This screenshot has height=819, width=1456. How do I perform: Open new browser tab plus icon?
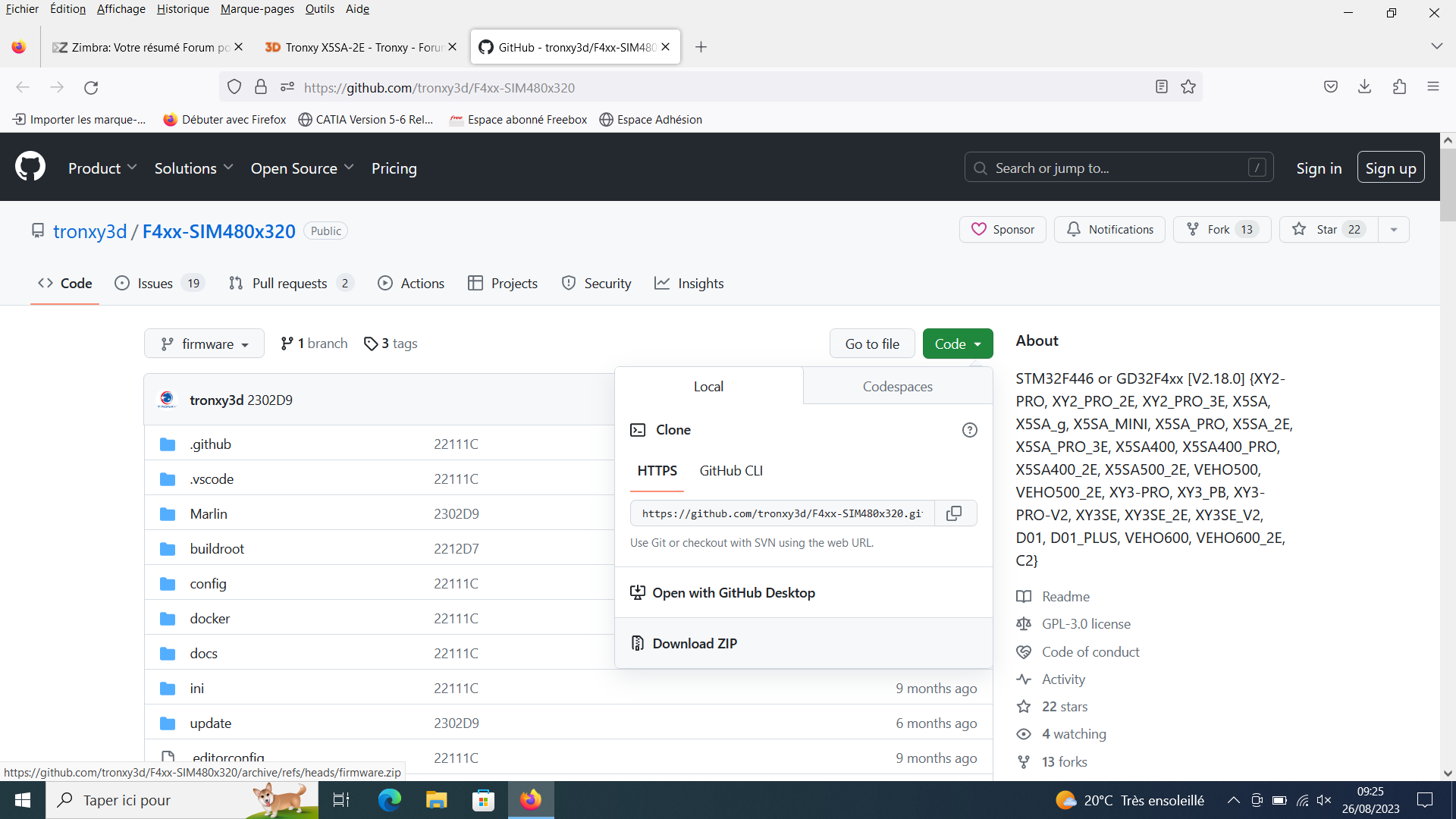point(701,47)
